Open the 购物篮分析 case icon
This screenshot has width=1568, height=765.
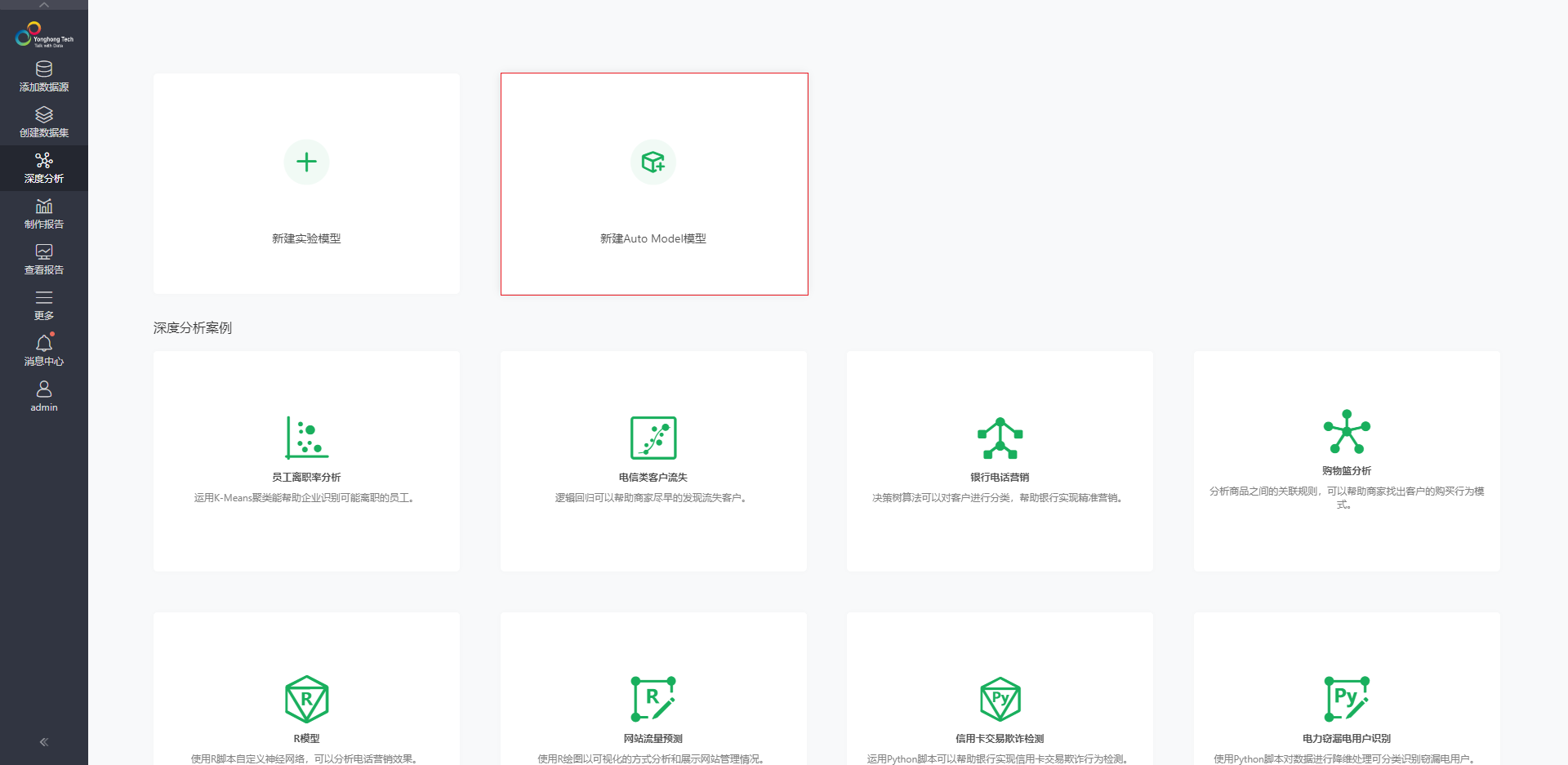tap(1347, 431)
